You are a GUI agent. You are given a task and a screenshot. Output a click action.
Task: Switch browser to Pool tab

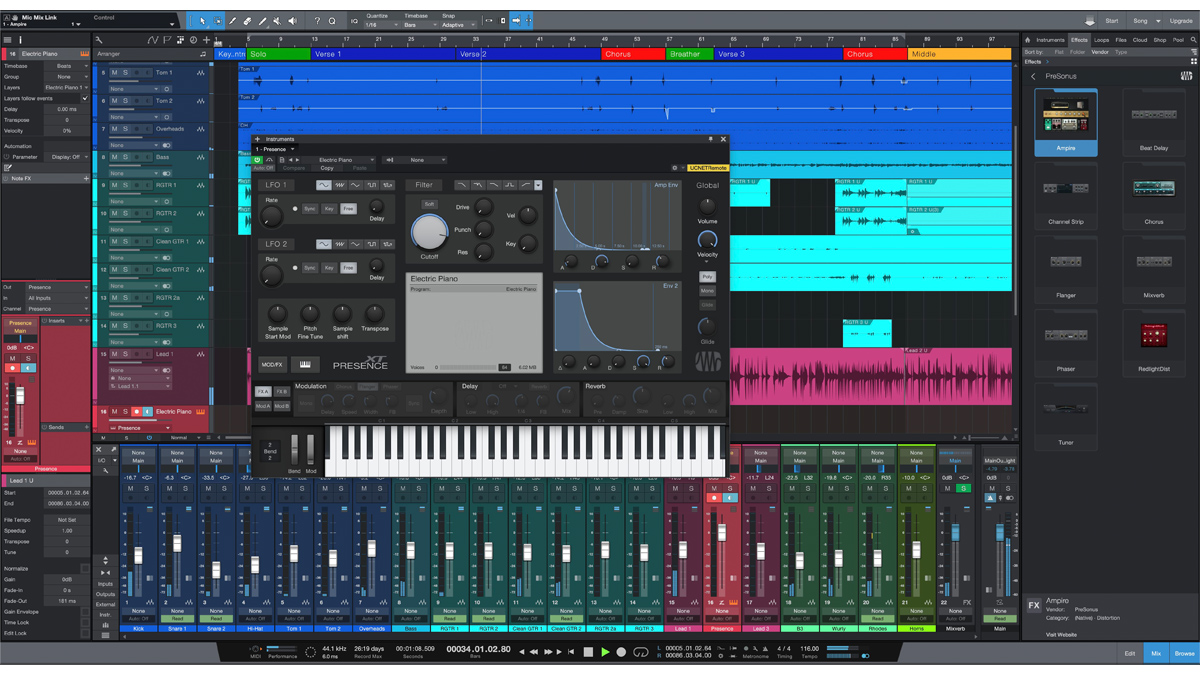click(x=1178, y=40)
